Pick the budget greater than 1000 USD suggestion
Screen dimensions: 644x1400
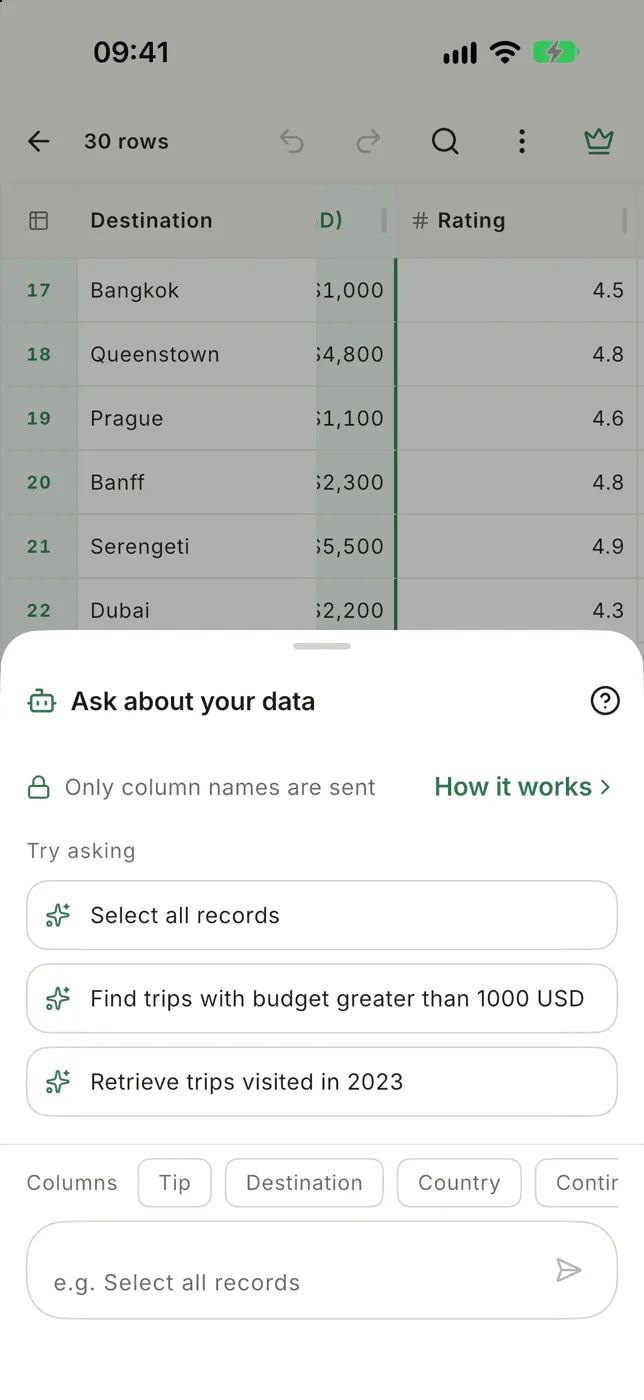tap(322, 998)
